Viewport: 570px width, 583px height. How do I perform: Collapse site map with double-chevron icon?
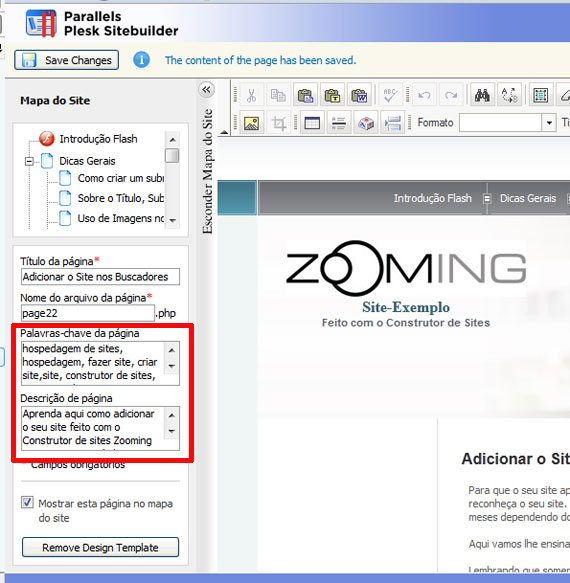click(x=206, y=90)
